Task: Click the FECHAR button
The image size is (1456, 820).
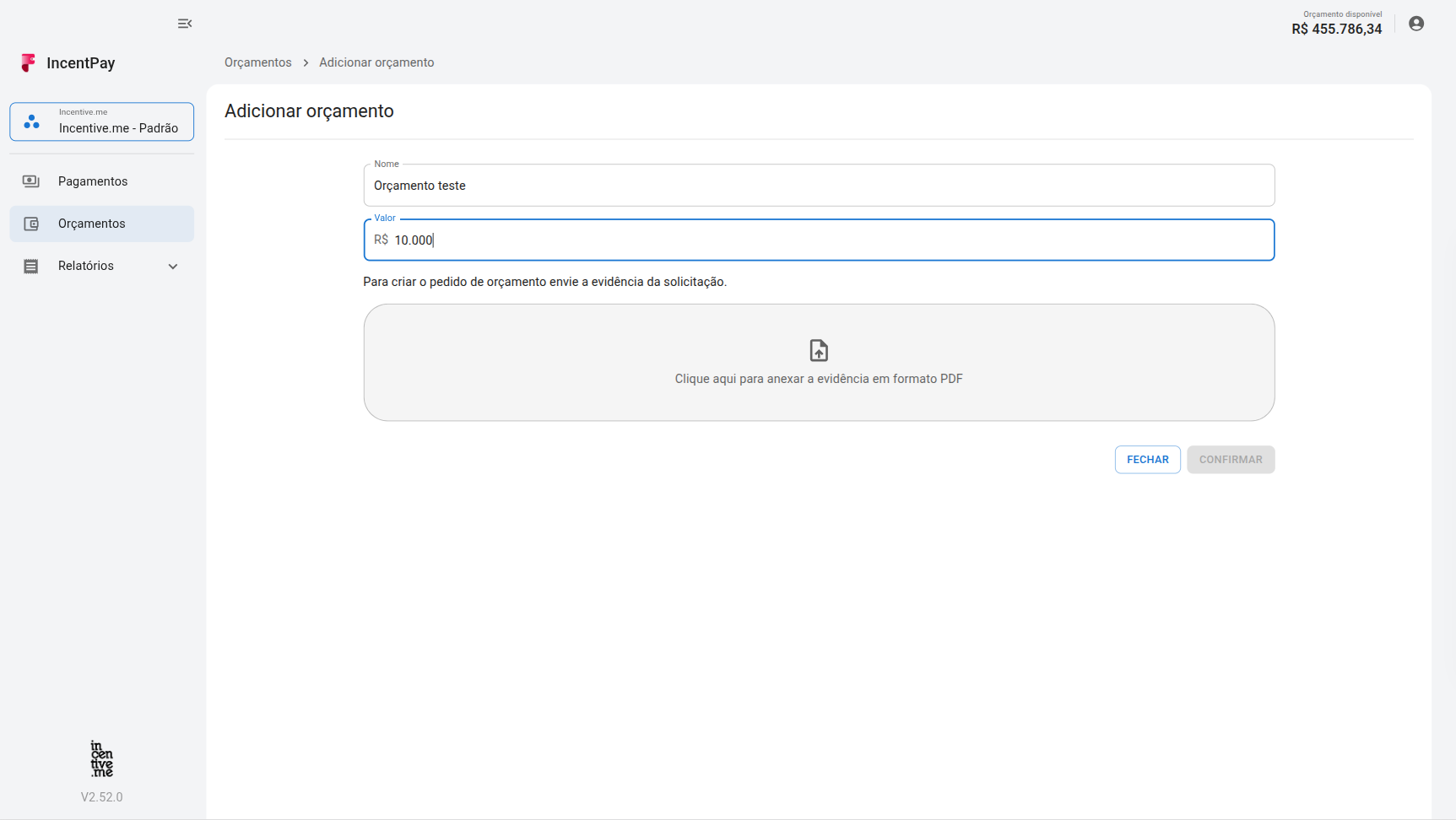Action: click(x=1148, y=460)
